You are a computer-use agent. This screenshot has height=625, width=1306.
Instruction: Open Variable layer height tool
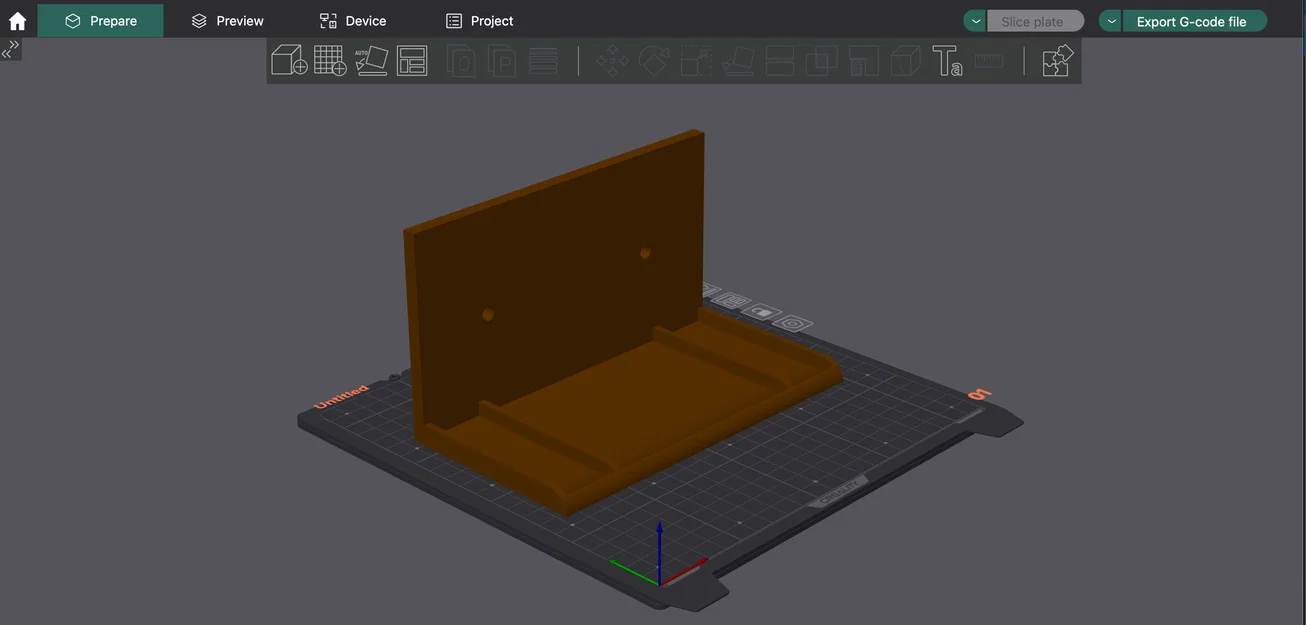click(543, 60)
